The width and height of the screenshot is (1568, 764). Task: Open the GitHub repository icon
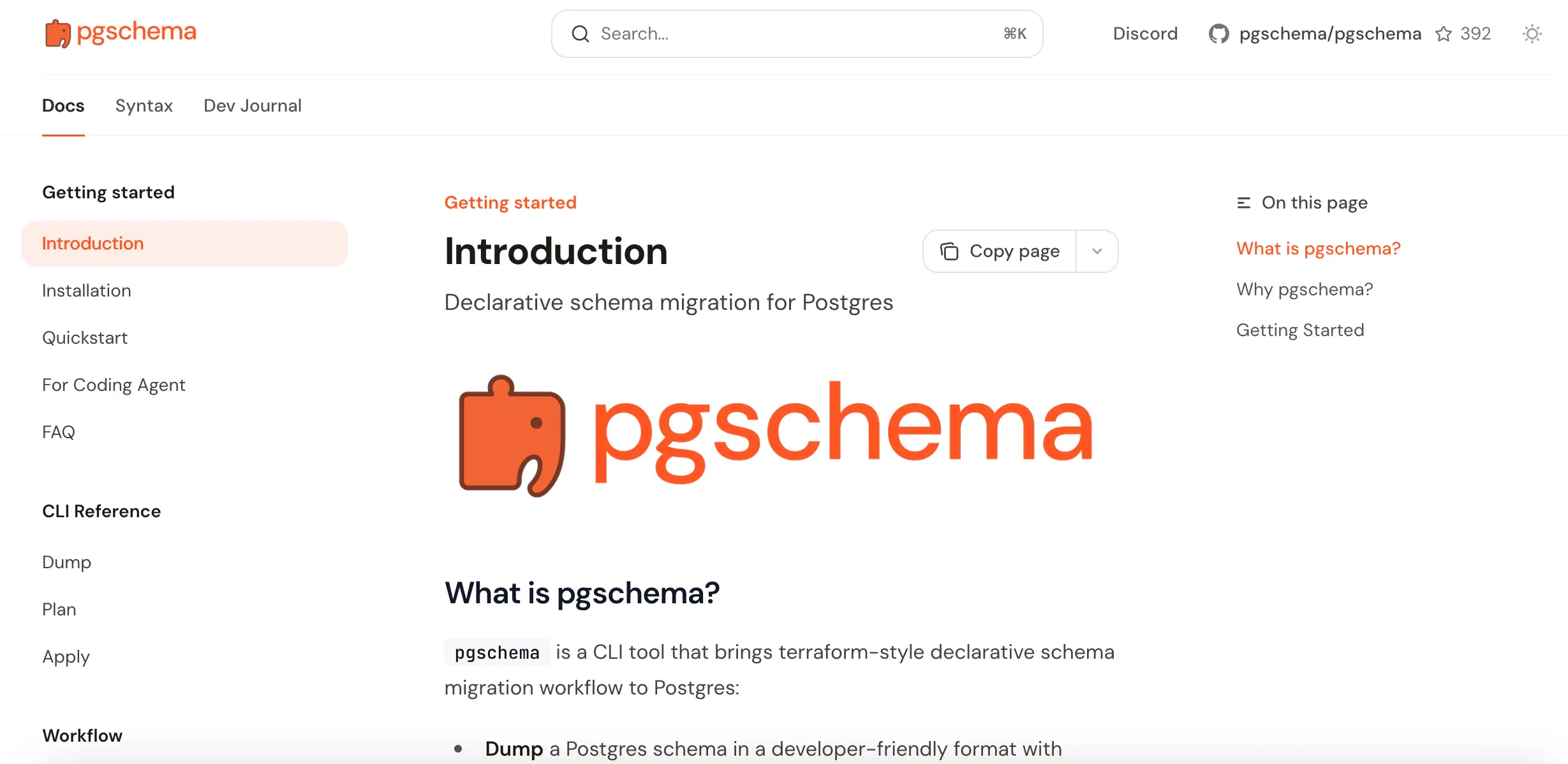coord(1219,33)
